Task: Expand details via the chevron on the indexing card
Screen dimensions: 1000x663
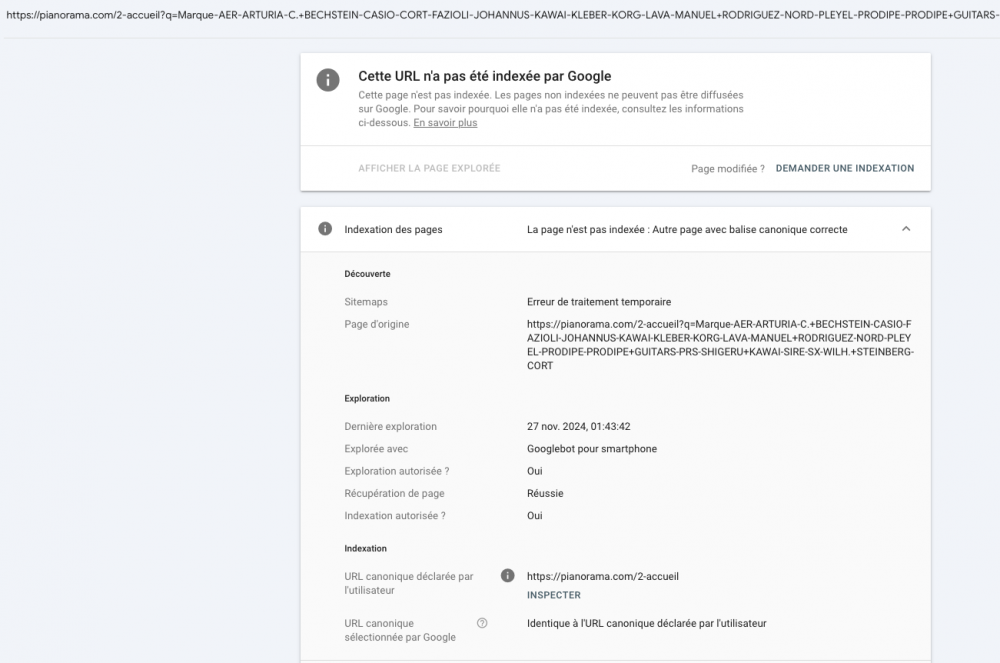Action: (906, 229)
